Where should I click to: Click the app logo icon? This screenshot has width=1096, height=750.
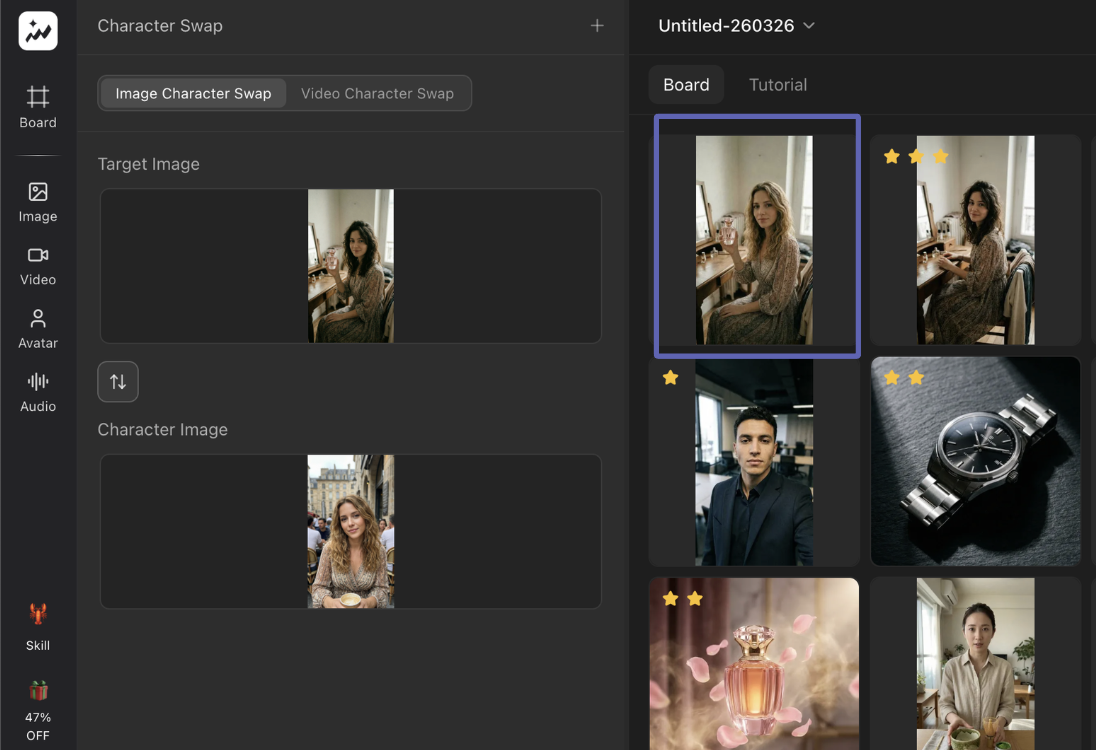(38, 31)
